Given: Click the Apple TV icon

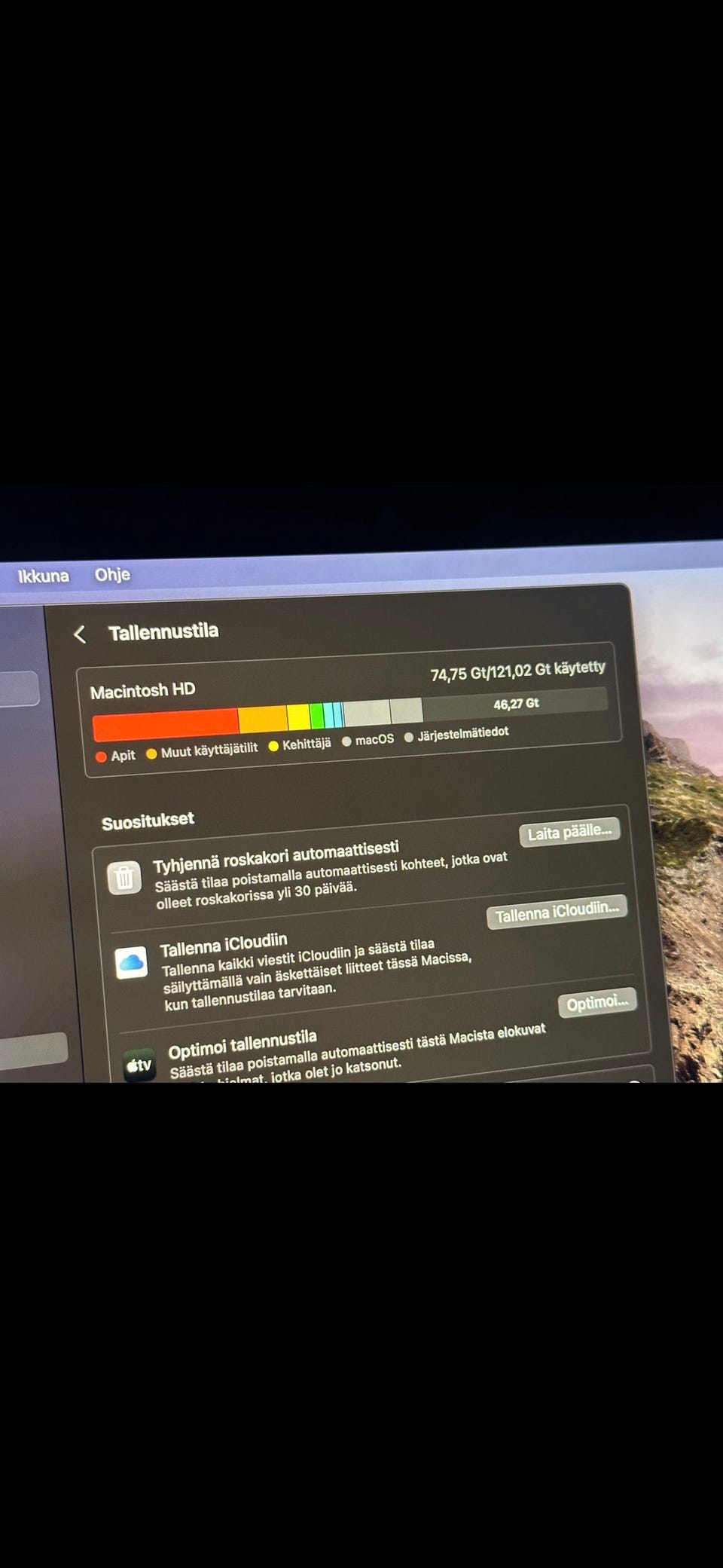Looking at the screenshot, I should click(139, 1065).
